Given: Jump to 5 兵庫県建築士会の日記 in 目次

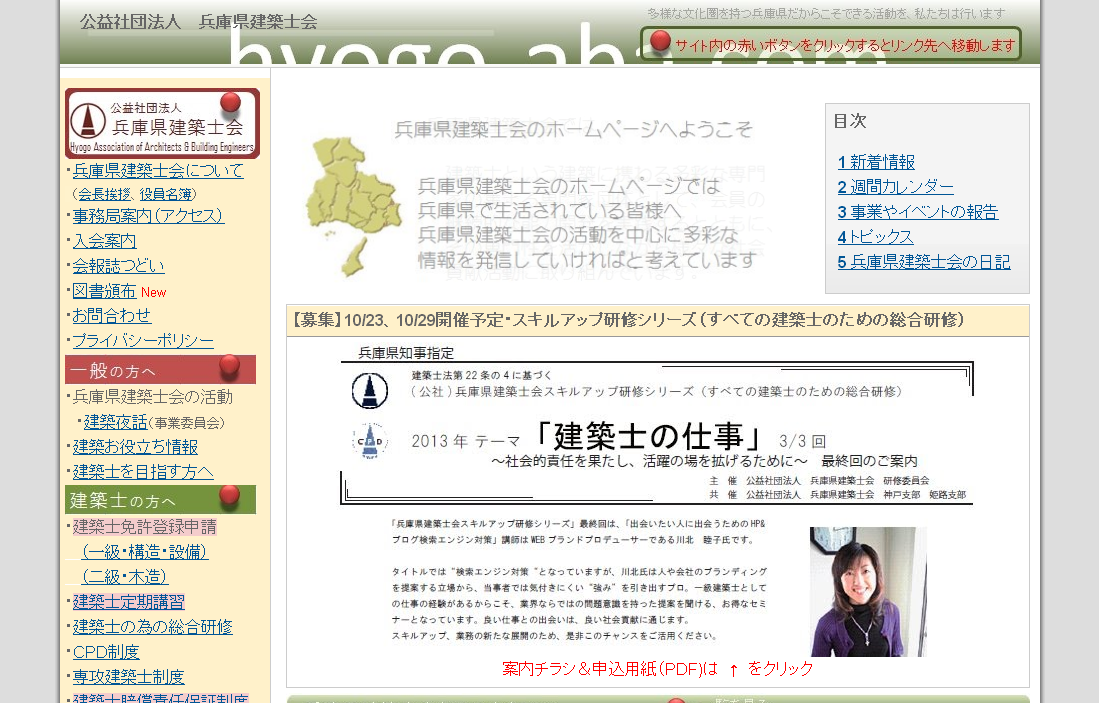Looking at the screenshot, I should point(924,261).
